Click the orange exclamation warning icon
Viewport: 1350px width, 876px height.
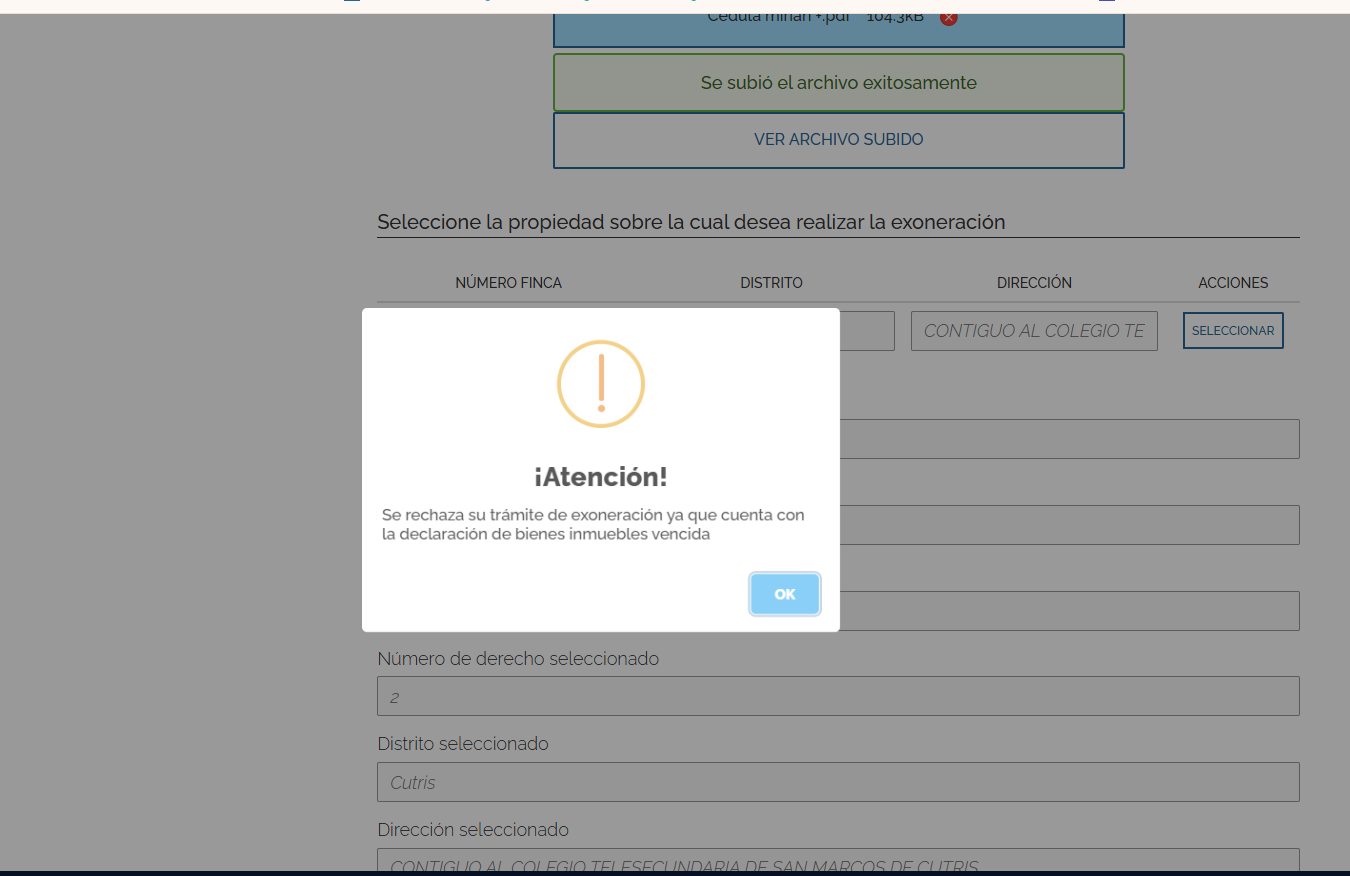[601, 384]
